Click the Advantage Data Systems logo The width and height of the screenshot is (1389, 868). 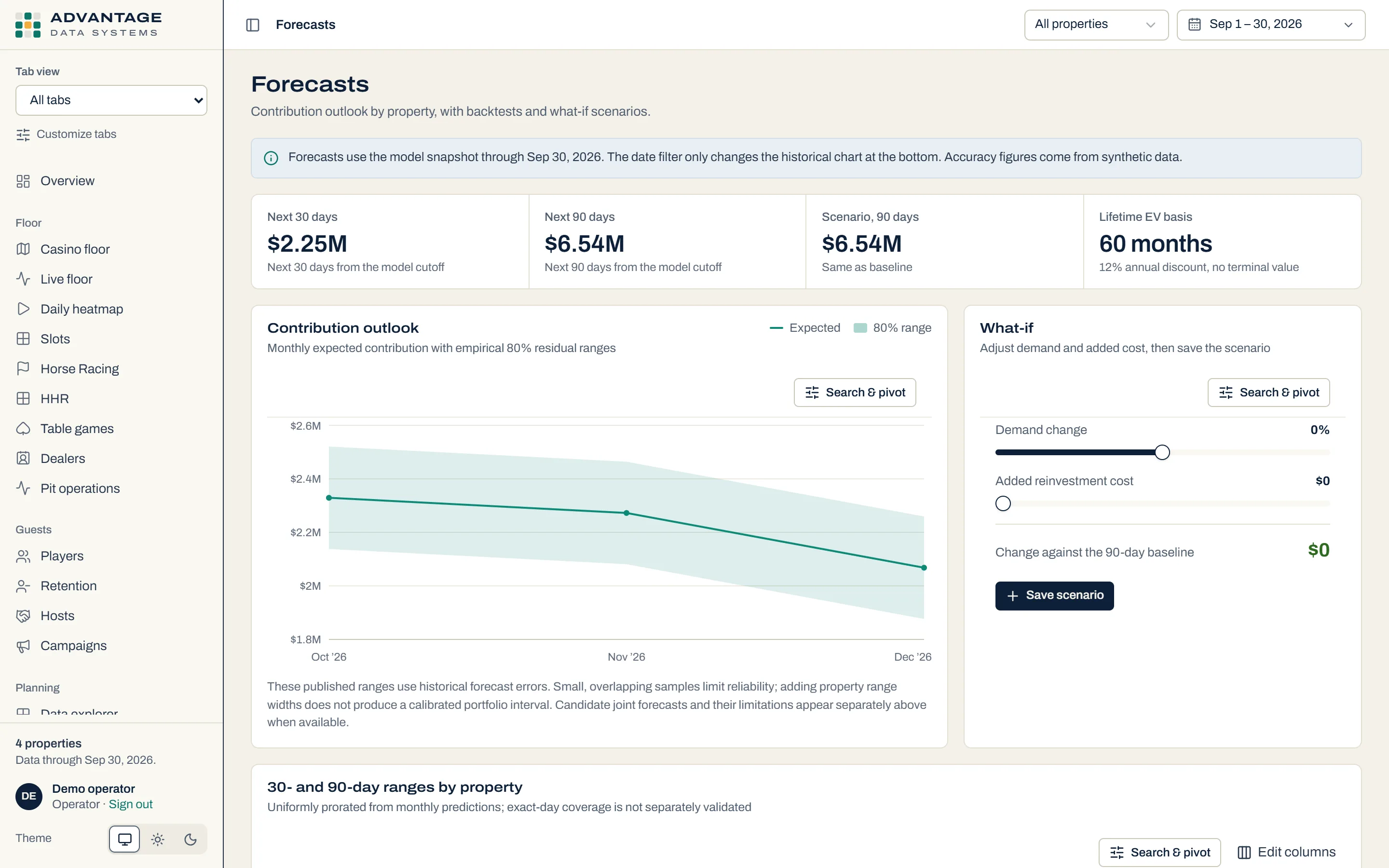89,25
